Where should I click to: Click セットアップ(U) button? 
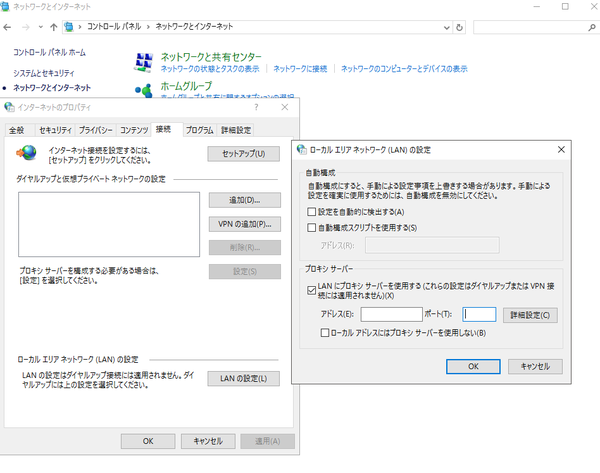pyautogui.click(x=243, y=154)
